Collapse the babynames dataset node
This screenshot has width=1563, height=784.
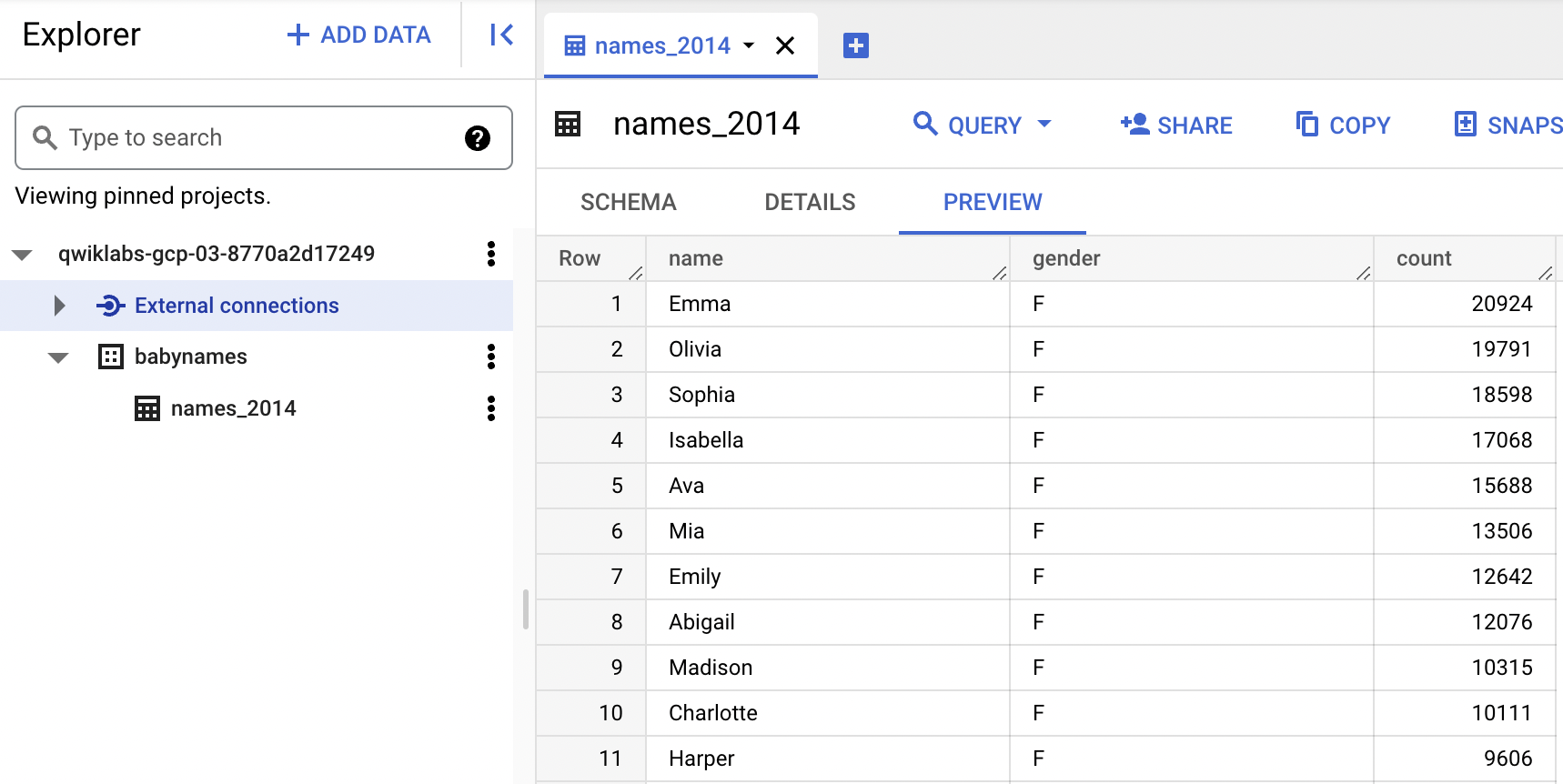click(x=58, y=357)
